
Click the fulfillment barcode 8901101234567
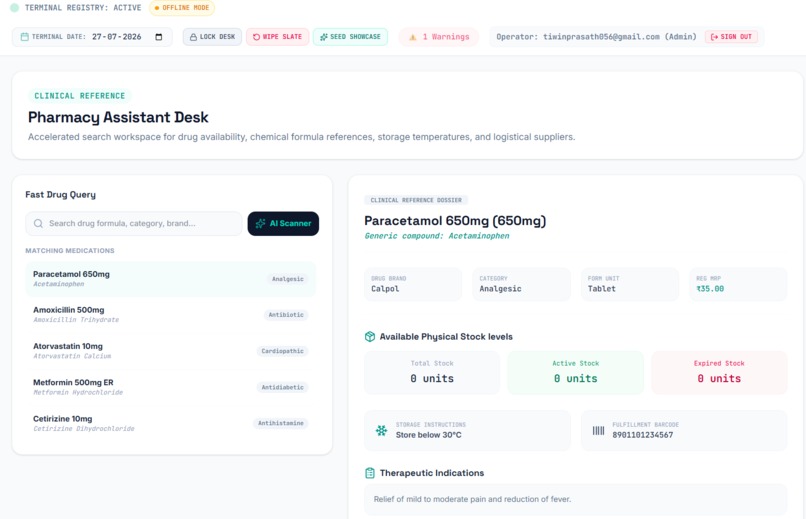[x=643, y=435]
